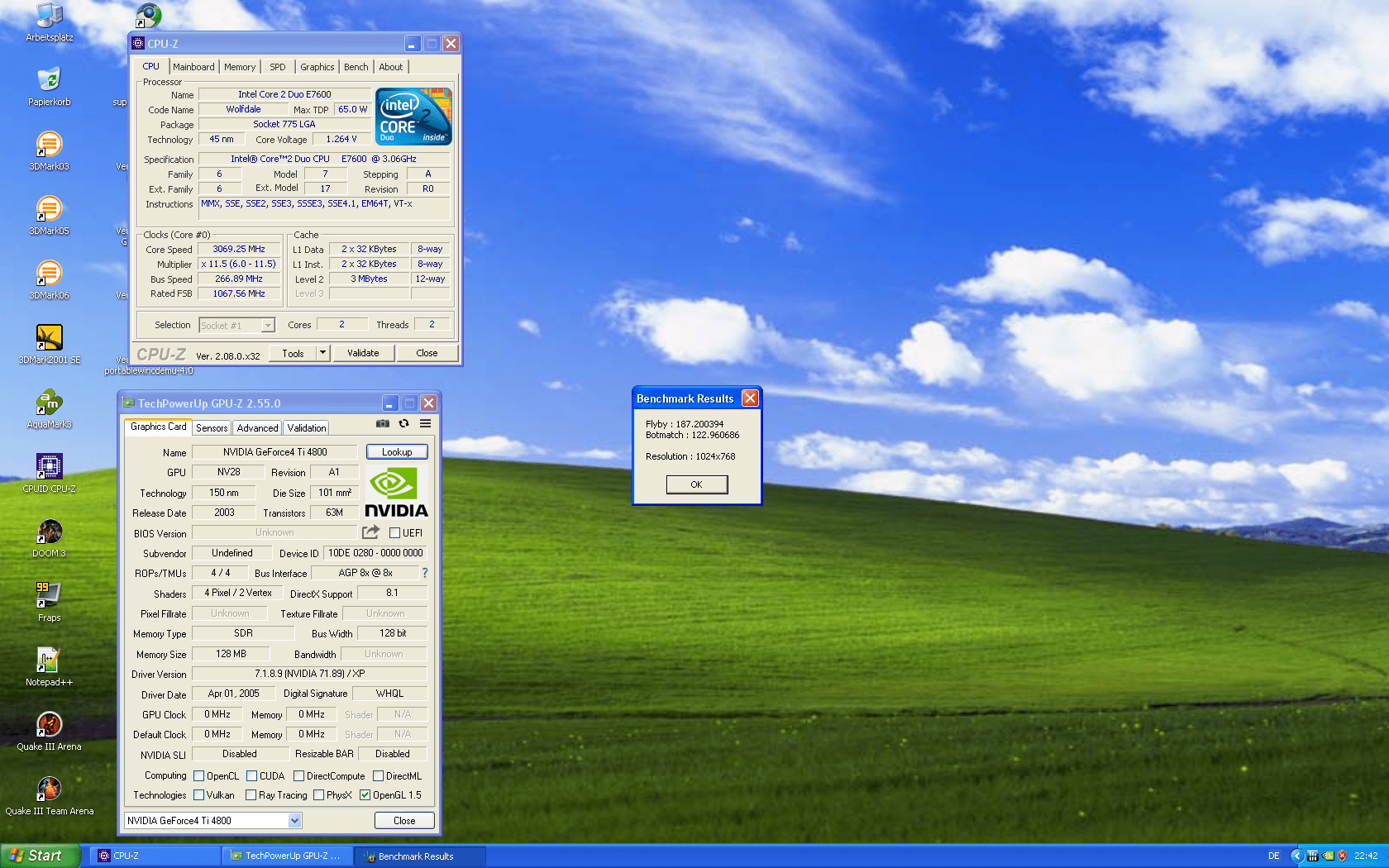Viewport: 1389px width, 868px height.
Task: Open the GPU-Z hamburger menu
Action: [x=425, y=423]
